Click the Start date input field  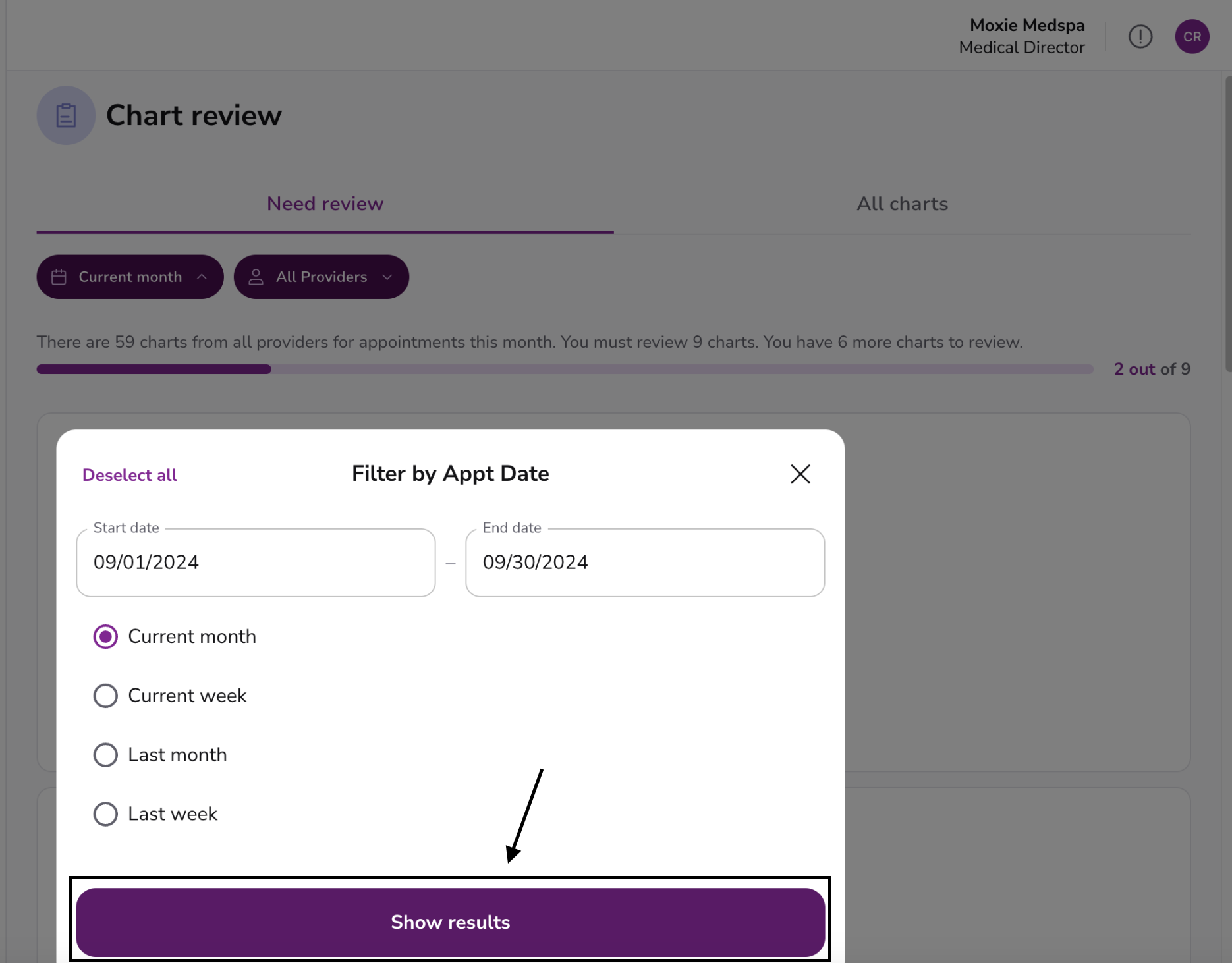256,563
